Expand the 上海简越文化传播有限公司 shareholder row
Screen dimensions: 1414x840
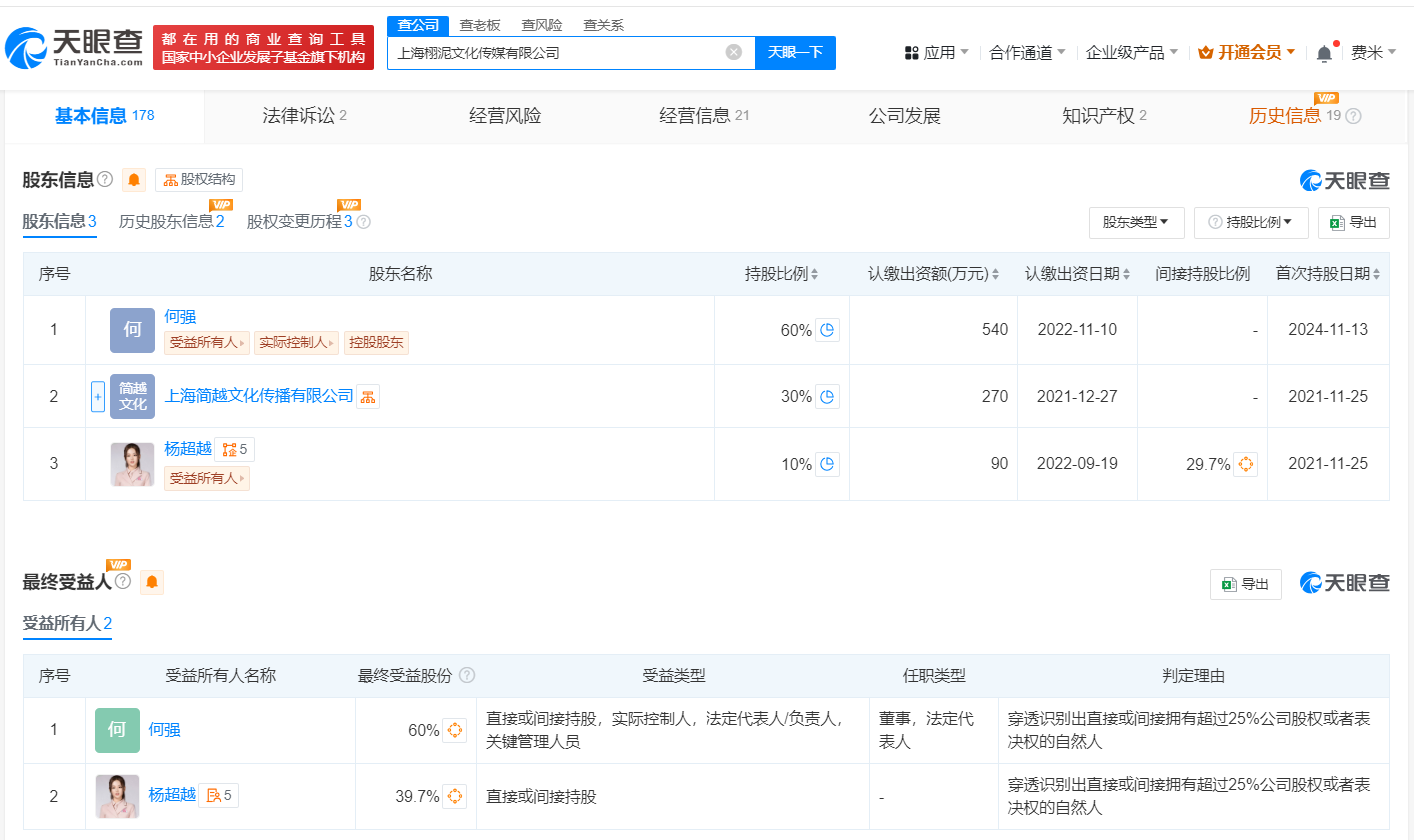(98, 397)
